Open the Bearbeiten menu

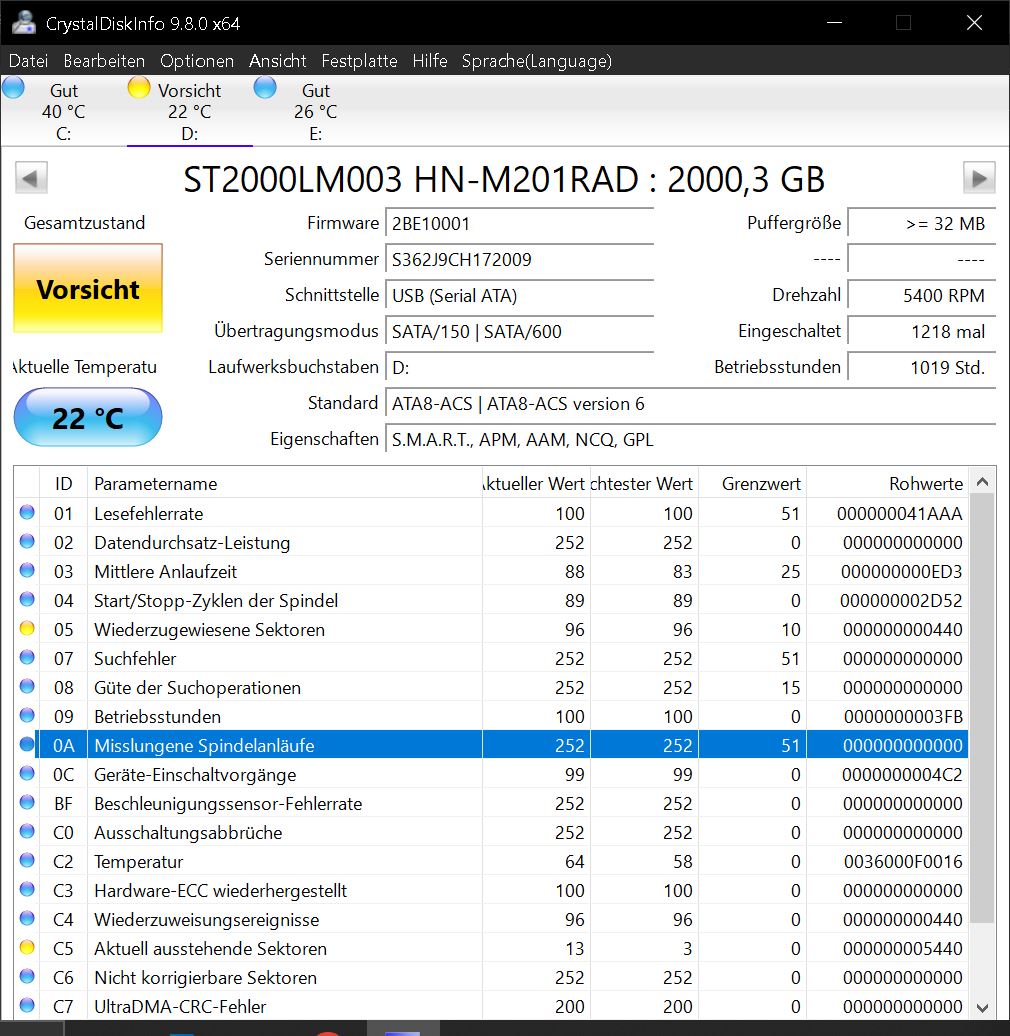coord(104,61)
